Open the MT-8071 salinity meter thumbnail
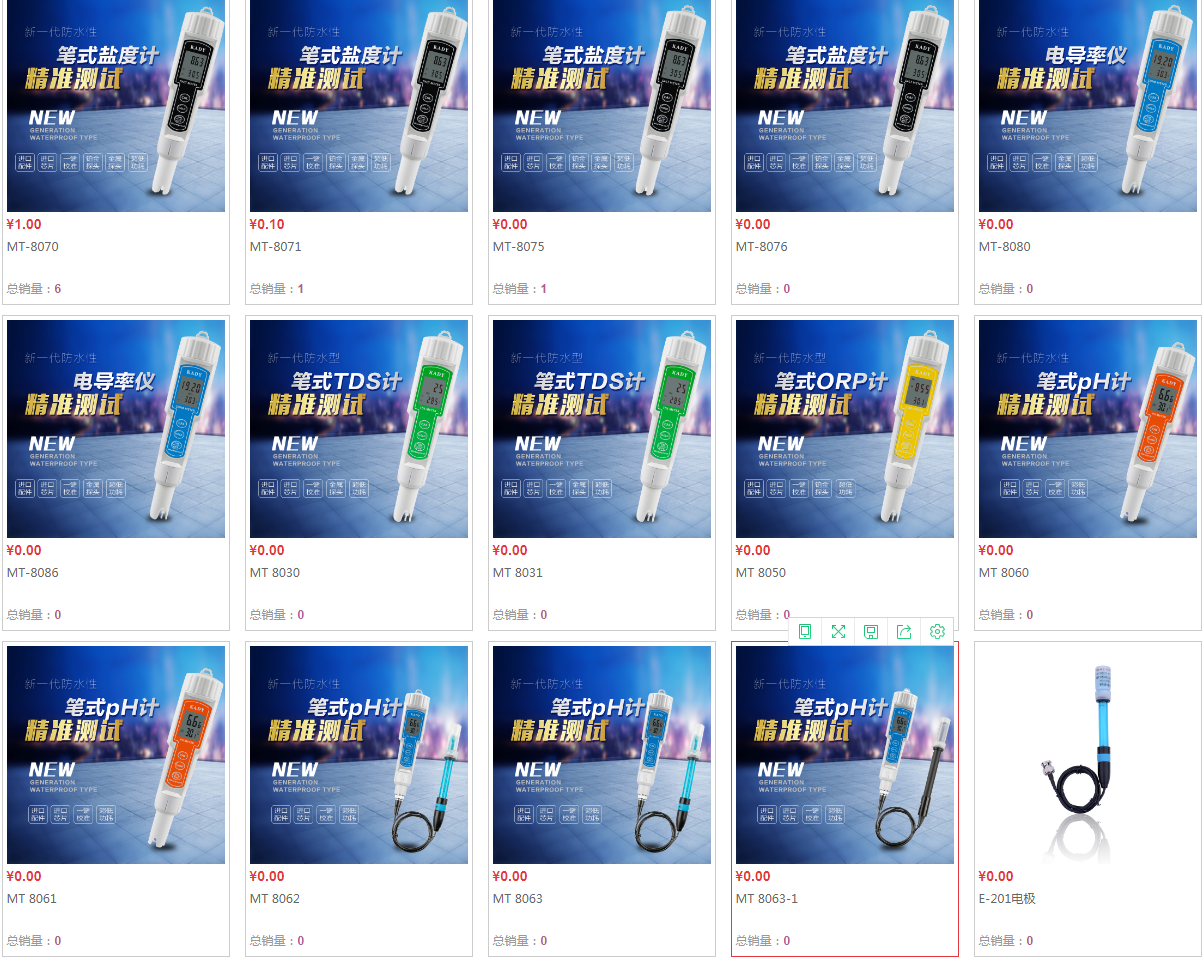The height and width of the screenshot is (959, 1204). pyautogui.click(x=359, y=106)
